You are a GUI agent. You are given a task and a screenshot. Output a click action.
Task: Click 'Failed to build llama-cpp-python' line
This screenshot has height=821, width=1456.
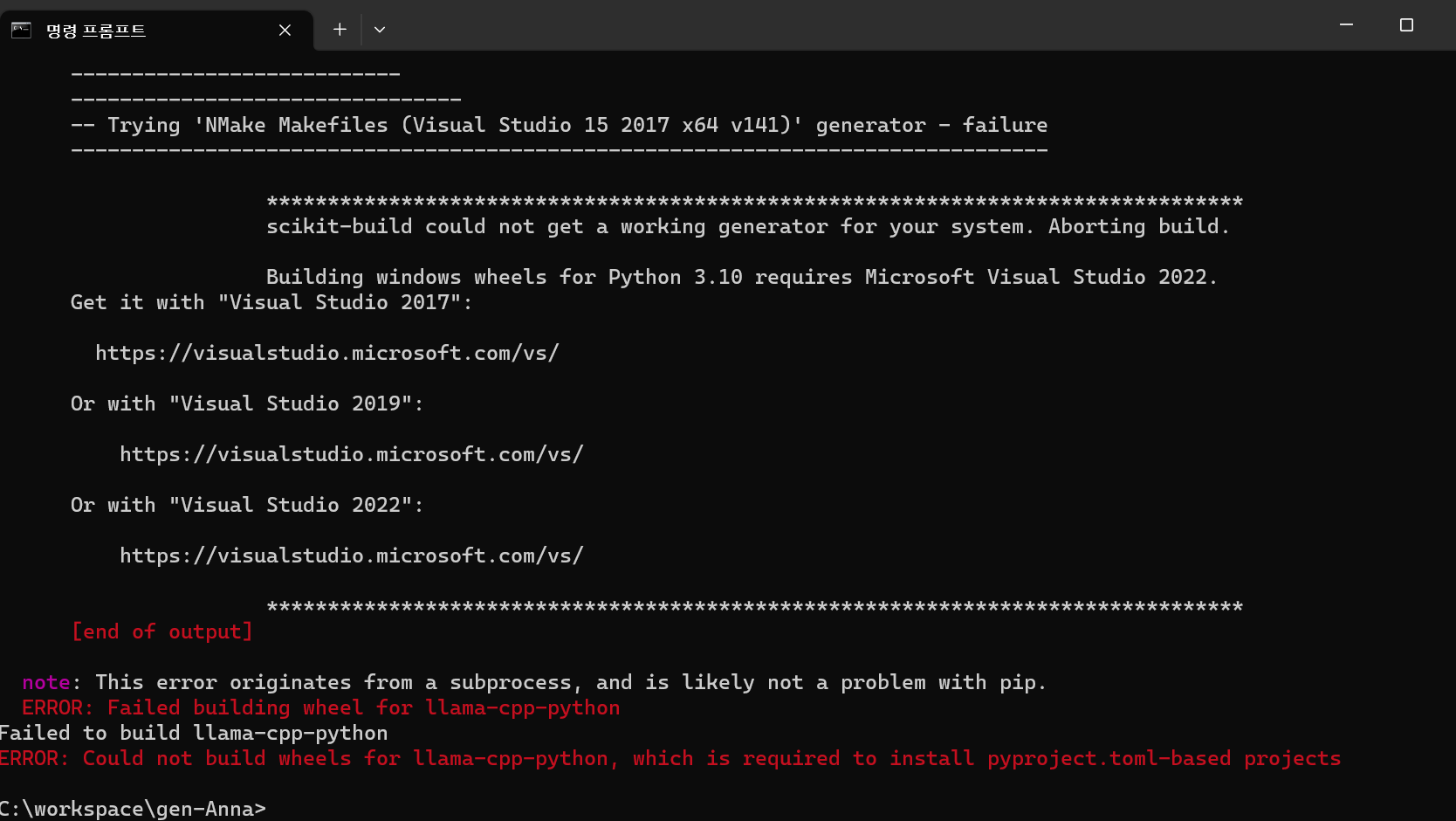194,733
